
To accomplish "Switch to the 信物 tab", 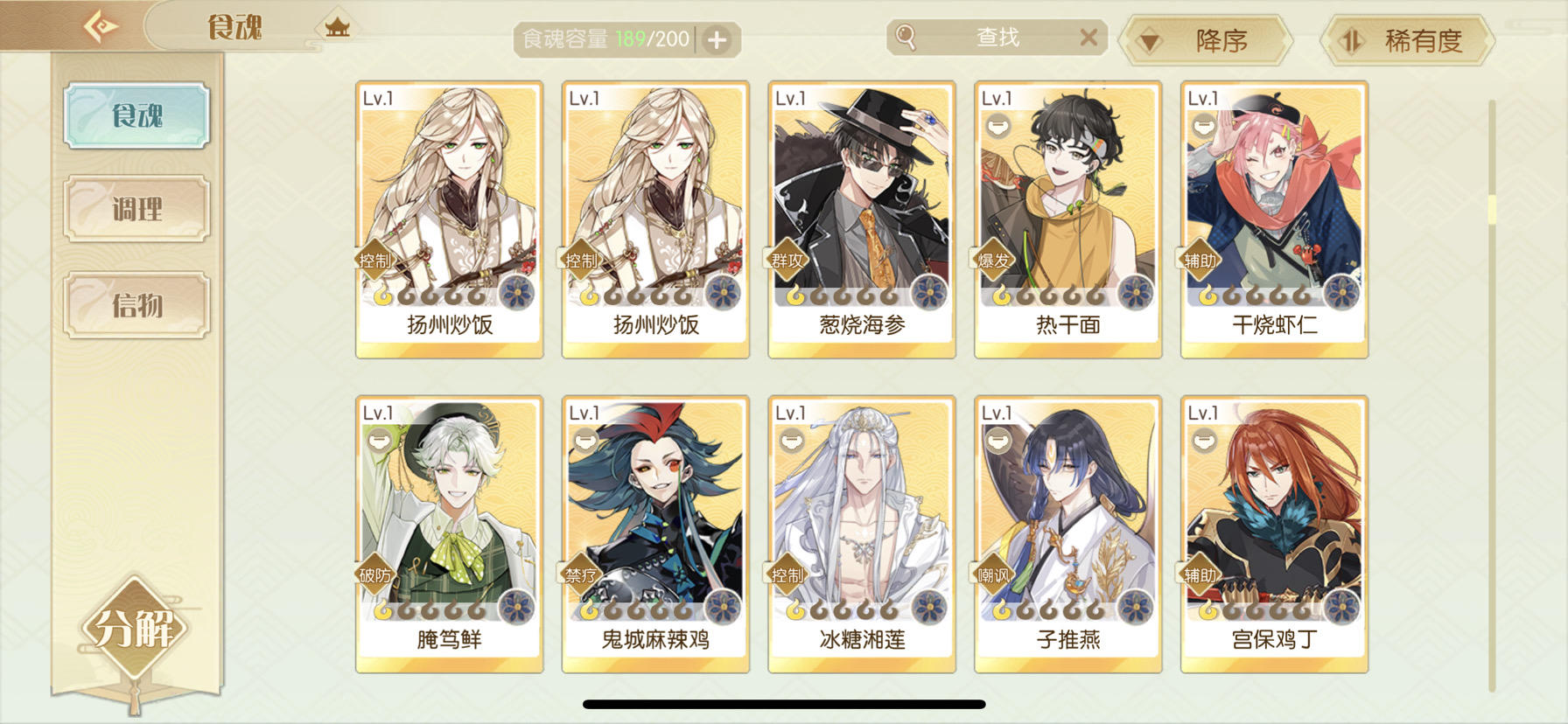I will coord(136,305).
